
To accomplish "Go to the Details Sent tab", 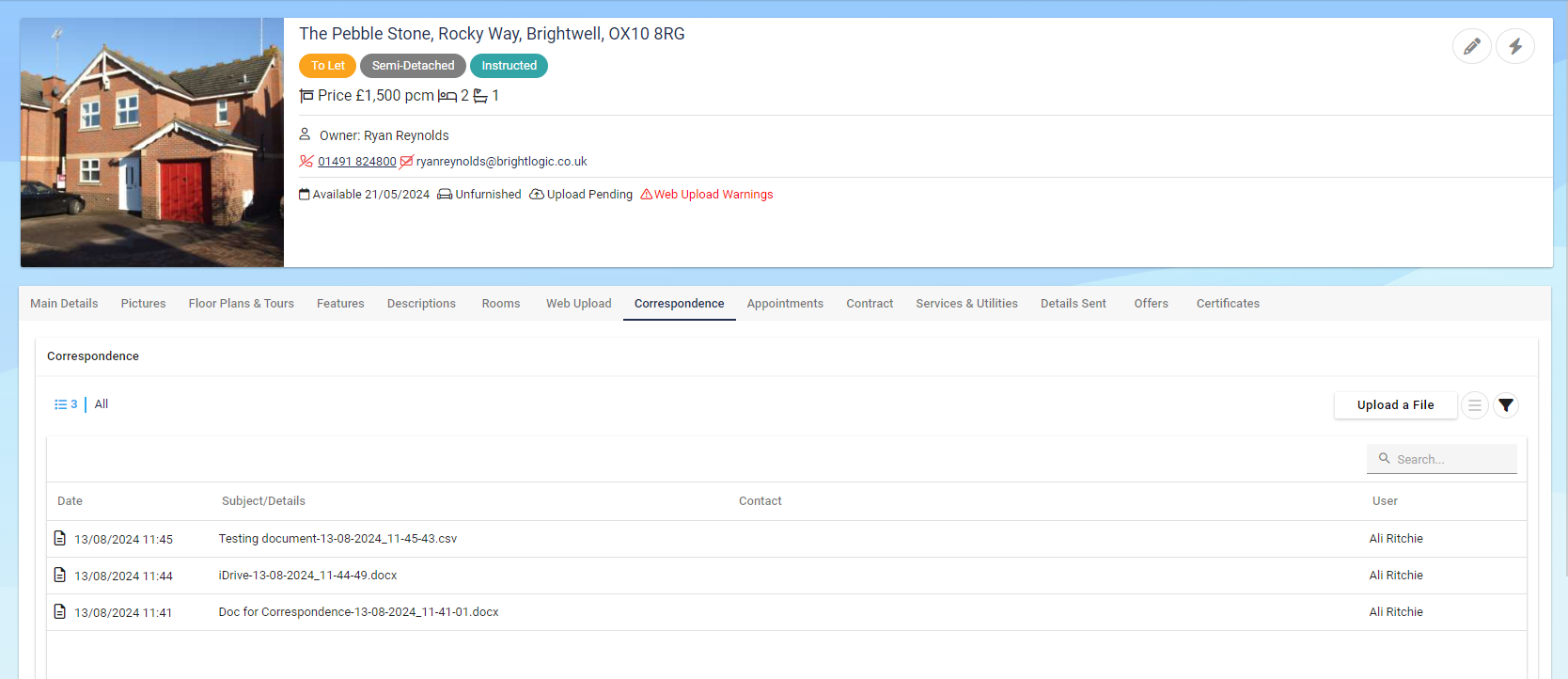I will 1074,304.
